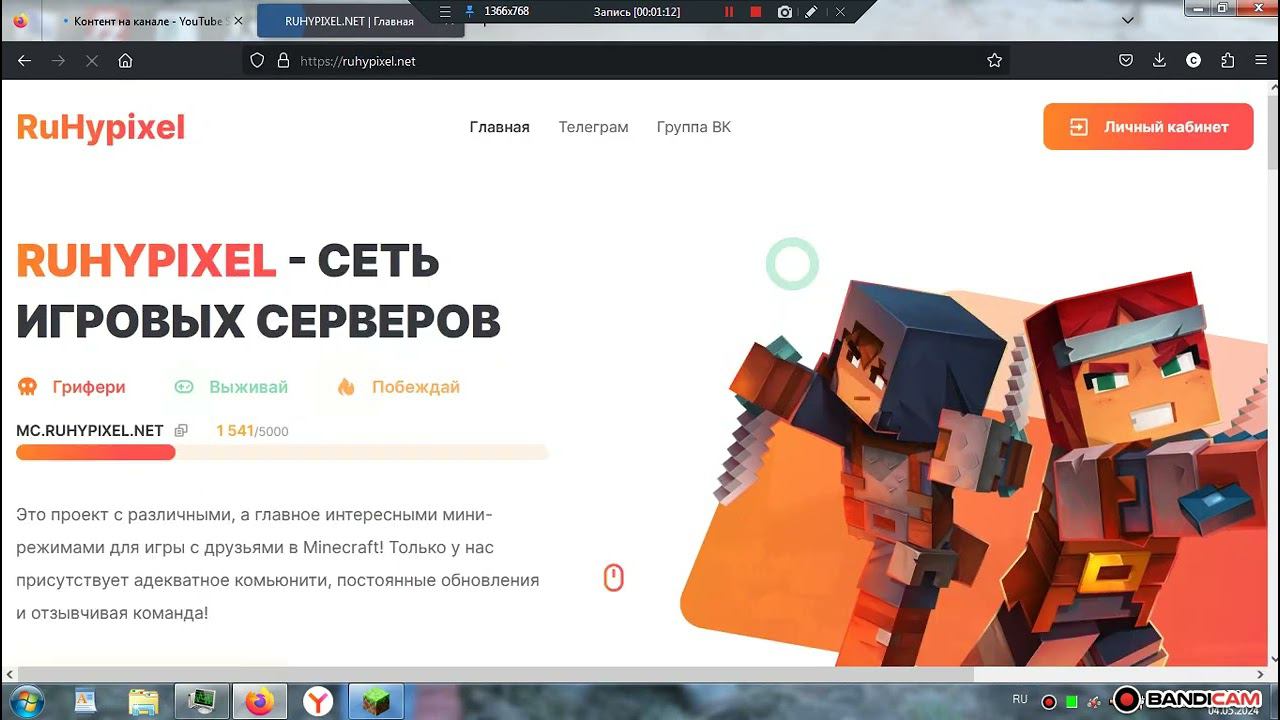Close the Bandicam recording bar
The image size is (1280, 720).
coord(840,12)
